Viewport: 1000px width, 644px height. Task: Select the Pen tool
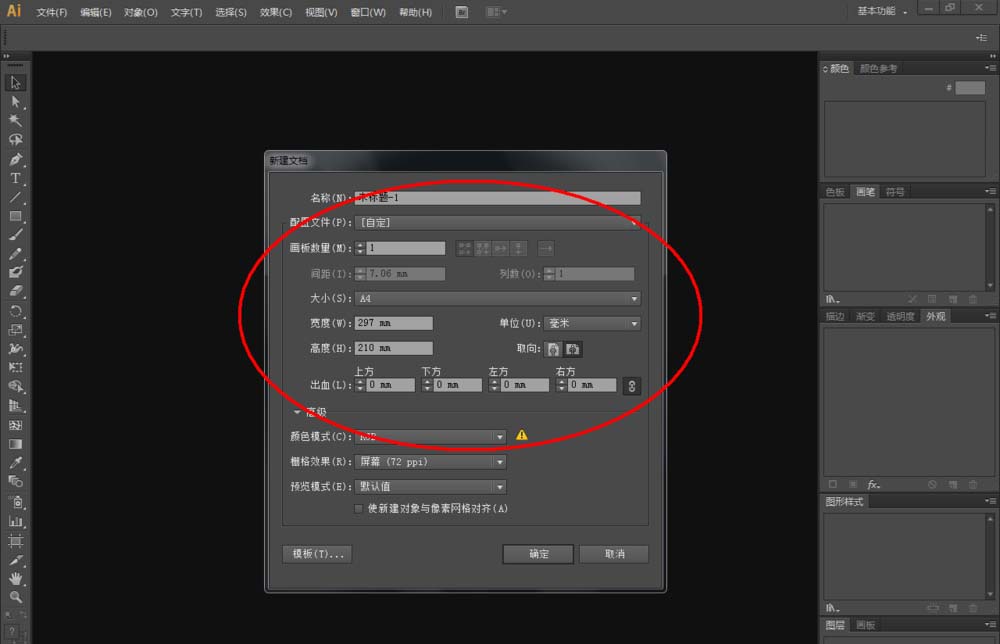15,159
